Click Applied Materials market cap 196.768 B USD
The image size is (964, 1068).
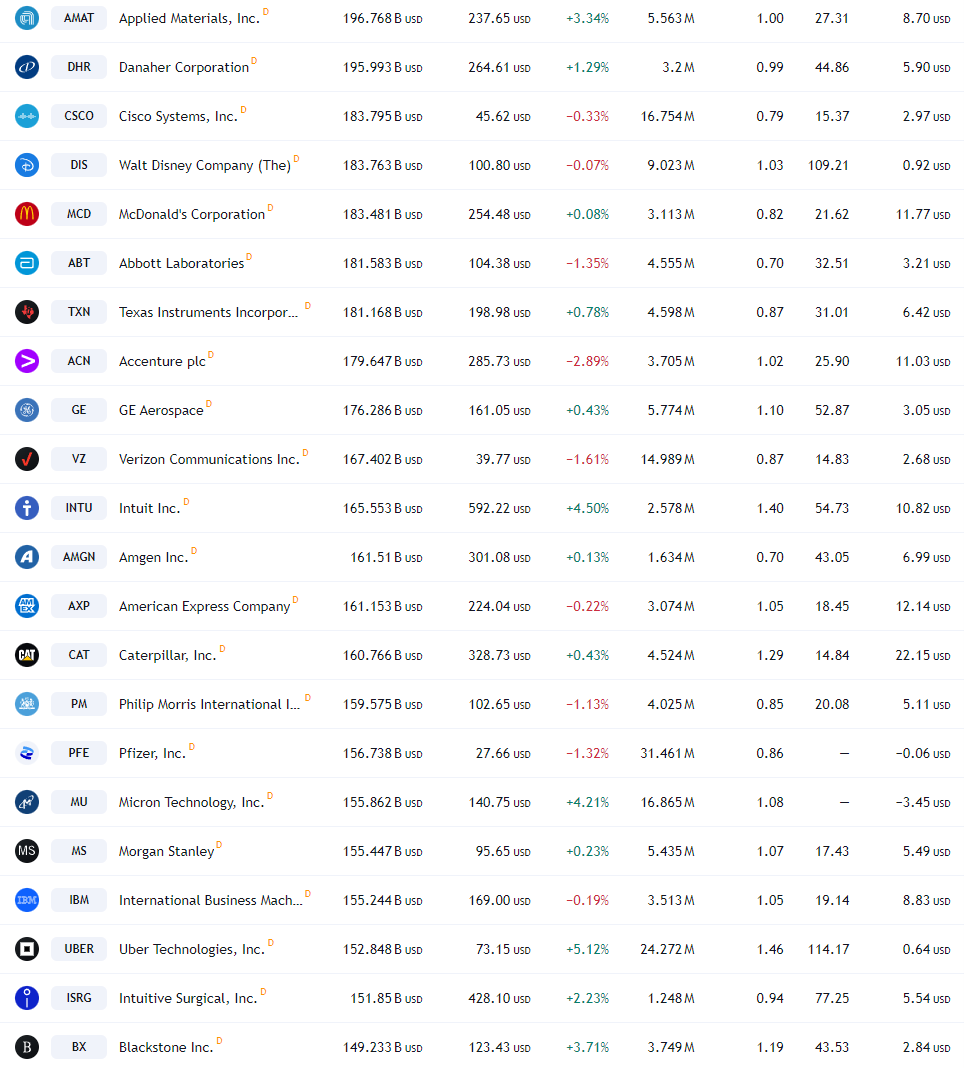382,18
